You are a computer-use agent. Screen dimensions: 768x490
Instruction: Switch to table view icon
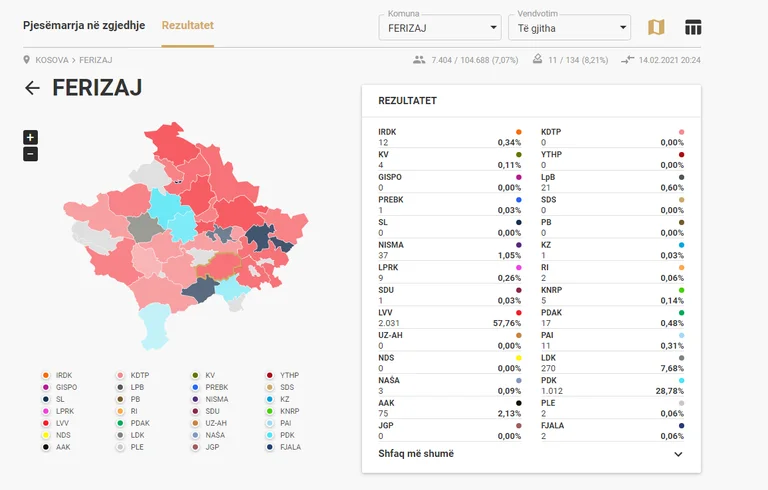click(x=693, y=27)
